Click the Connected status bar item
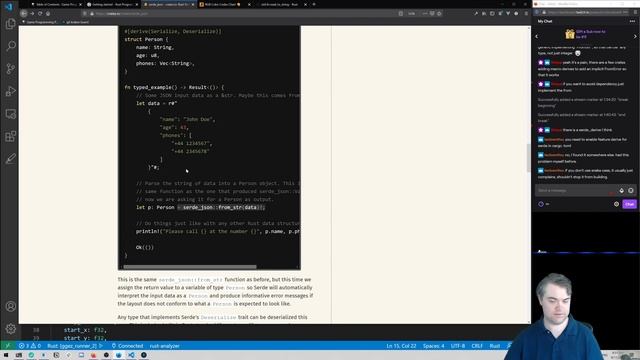 click(127, 346)
